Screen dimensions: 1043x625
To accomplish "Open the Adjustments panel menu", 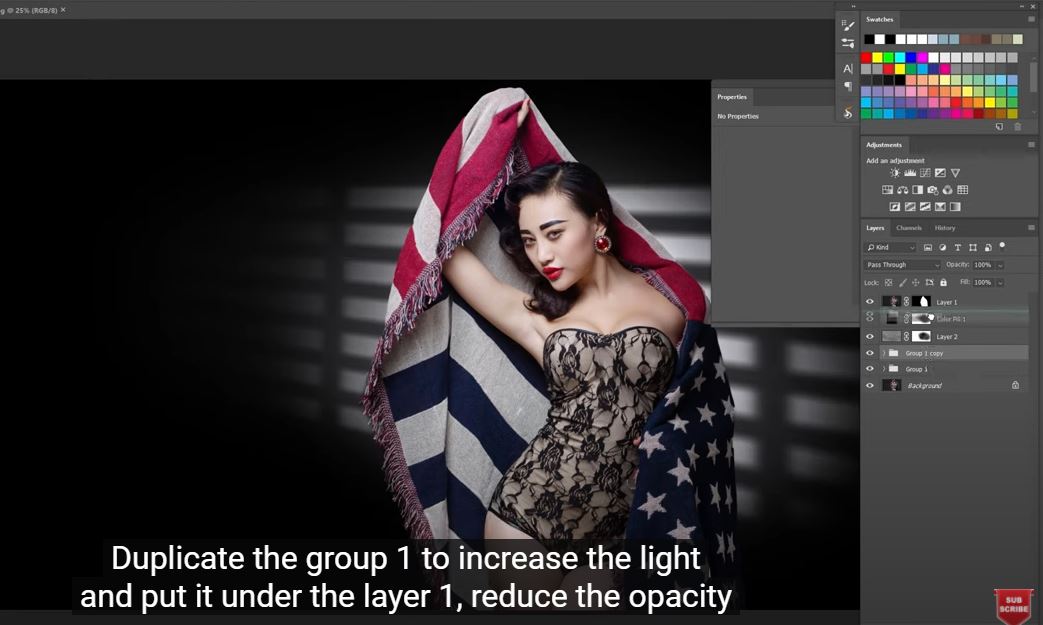I will 1031,144.
